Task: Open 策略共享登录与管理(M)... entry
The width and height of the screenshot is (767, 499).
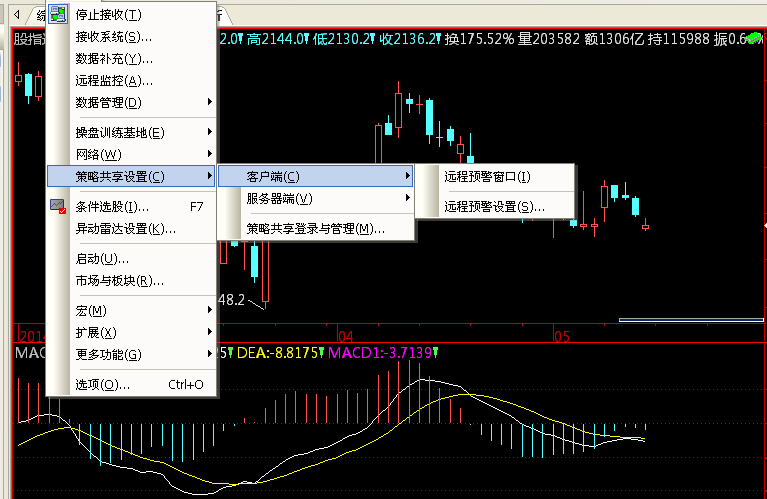Action: (x=316, y=228)
